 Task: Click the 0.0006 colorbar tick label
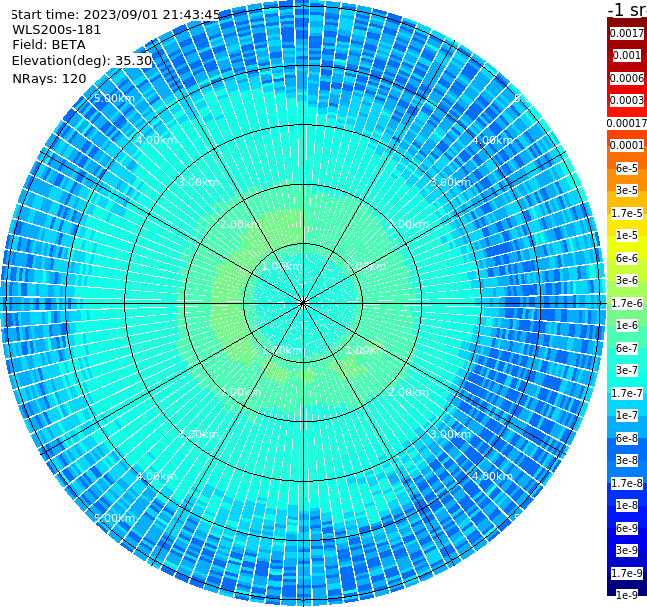[627, 78]
